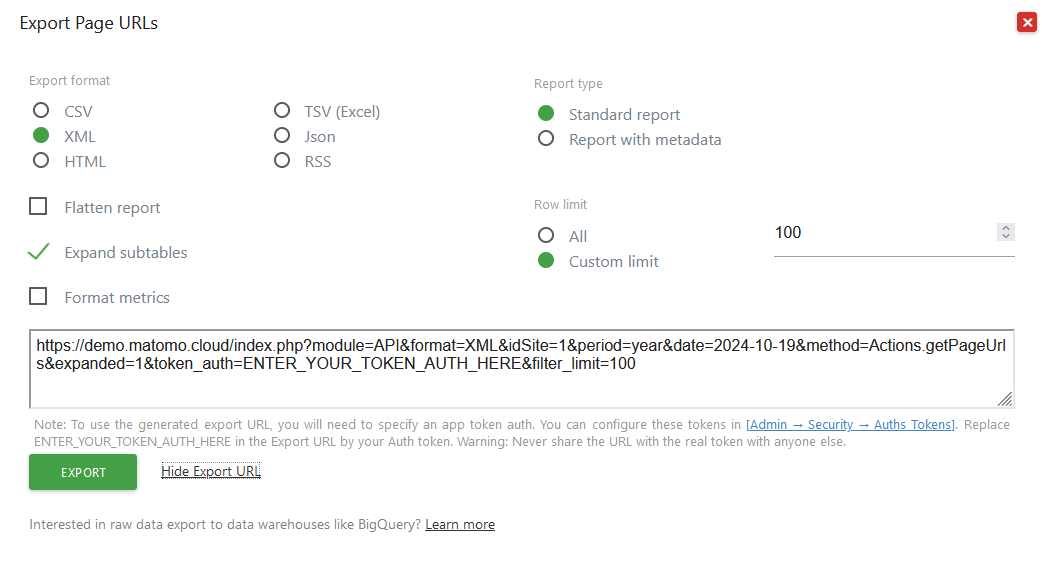The height and width of the screenshot is (561, 1042).
Task: Enable Flatten report checkbox
Action: tap(39, 207)
